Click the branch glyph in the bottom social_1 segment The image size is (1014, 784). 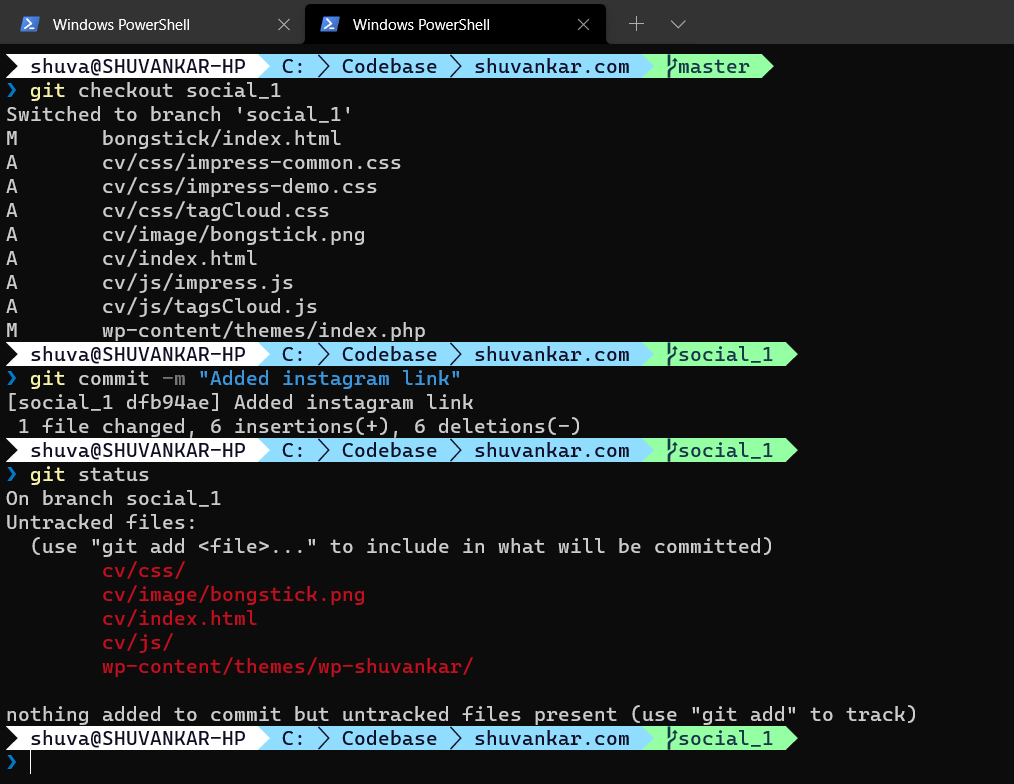point(673,738)
